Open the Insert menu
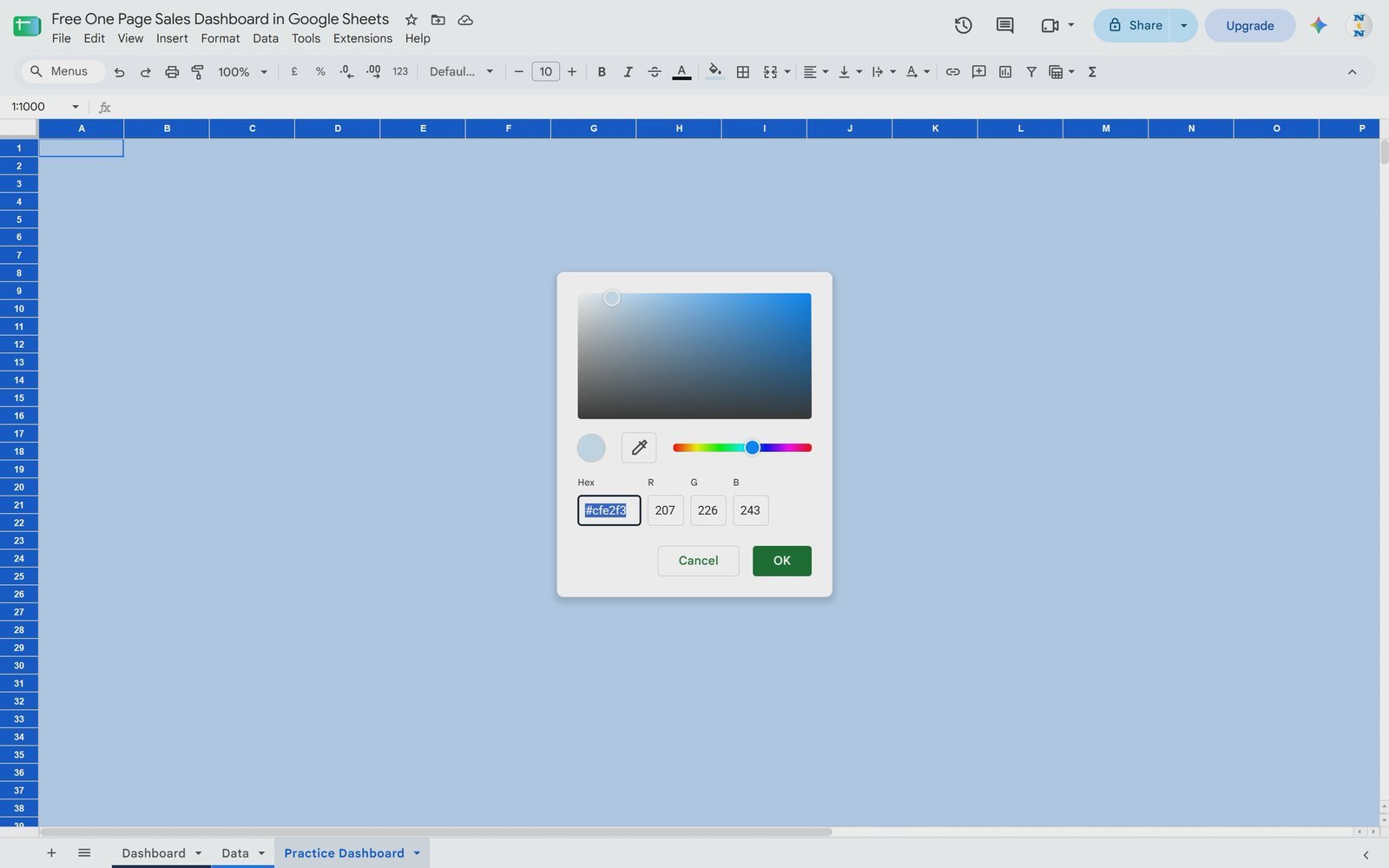The width and height of the screenshot is (1389, 868). pos(172,38)
